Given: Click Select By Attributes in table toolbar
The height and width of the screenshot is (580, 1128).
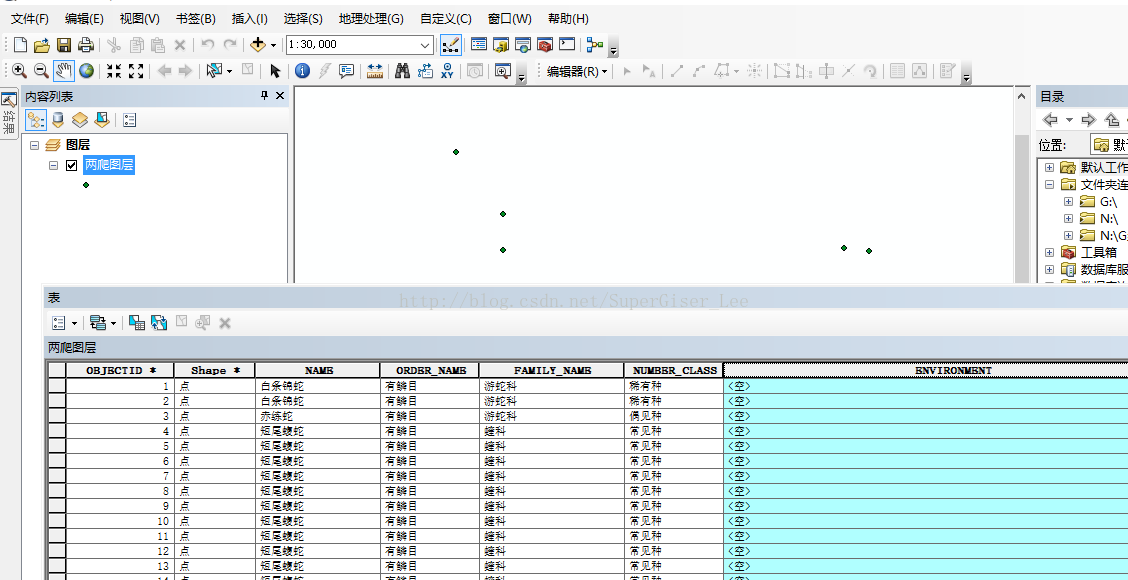Looking at the screenshot, I should click(137, 323).
